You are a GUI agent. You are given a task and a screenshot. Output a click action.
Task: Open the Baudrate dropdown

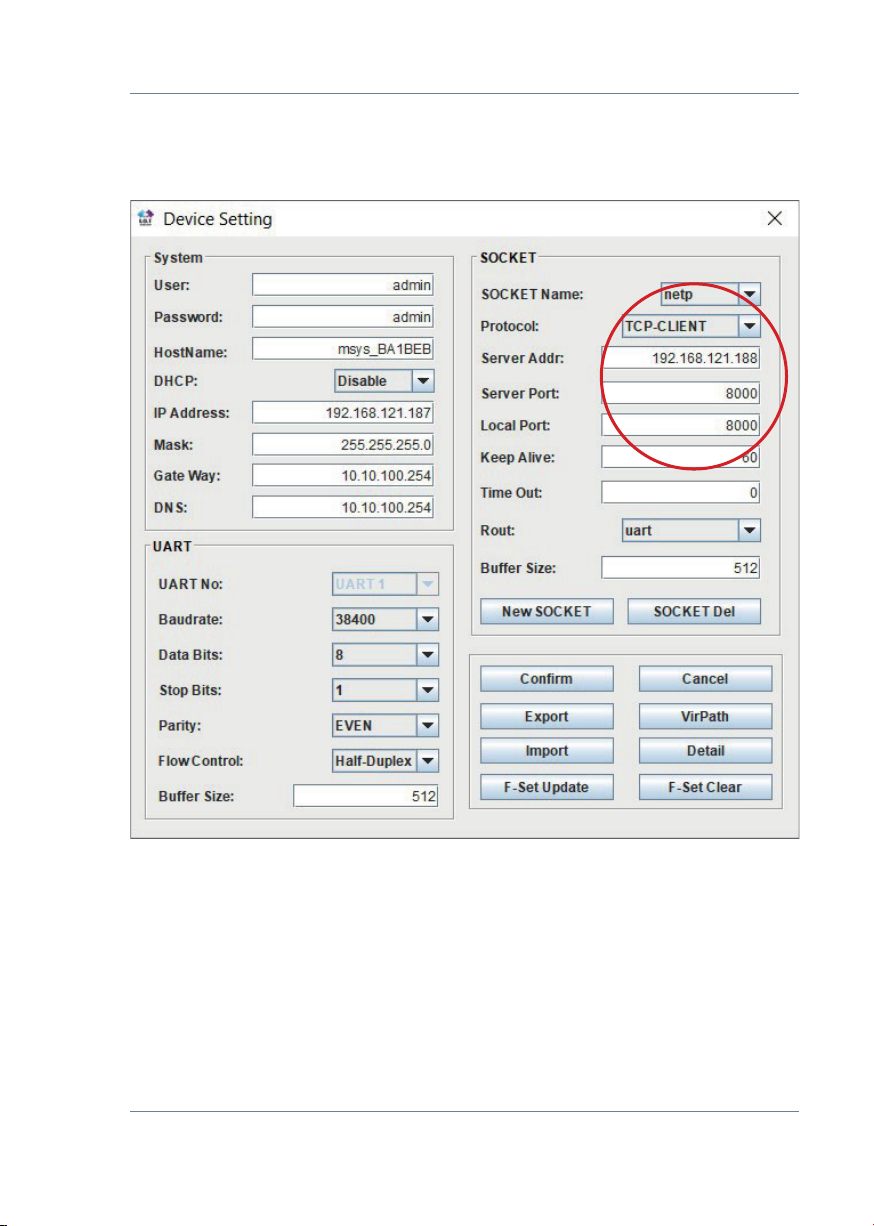[385, 620]
